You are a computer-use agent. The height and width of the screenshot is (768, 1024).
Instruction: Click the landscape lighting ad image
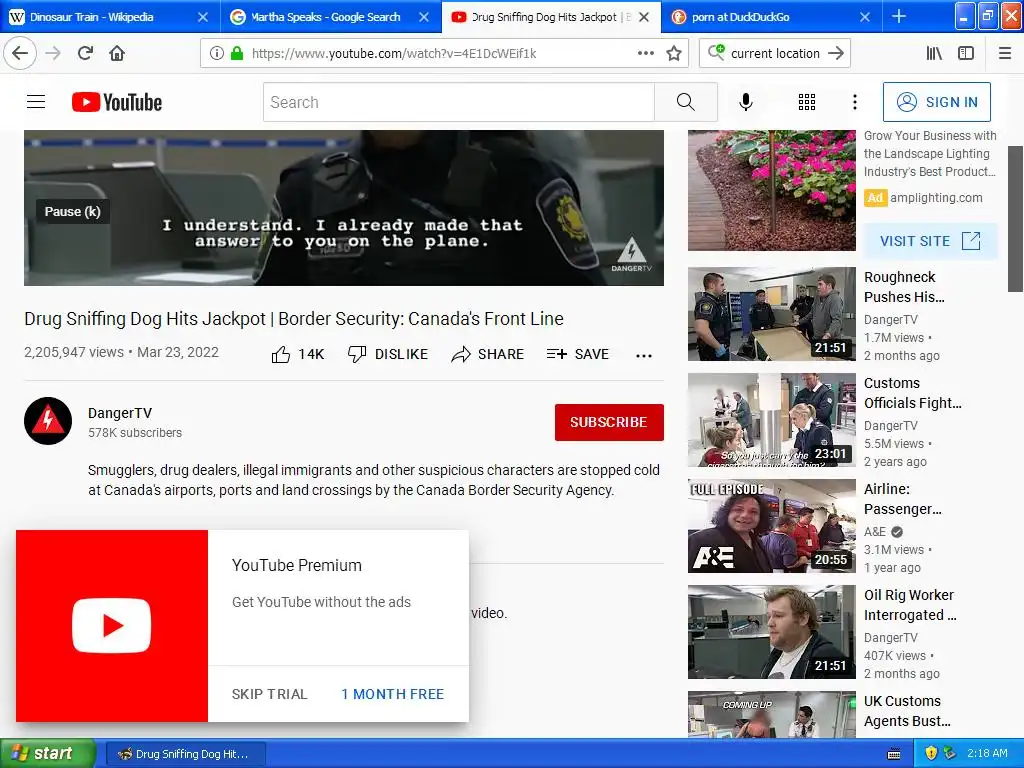point(771,190)
